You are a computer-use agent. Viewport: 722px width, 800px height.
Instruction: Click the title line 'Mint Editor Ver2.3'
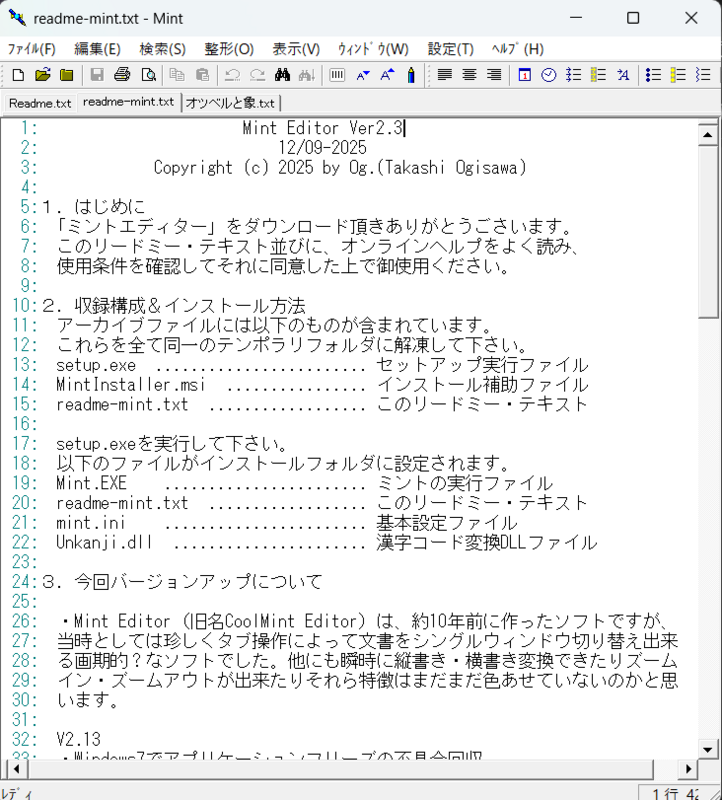[322, 128]
